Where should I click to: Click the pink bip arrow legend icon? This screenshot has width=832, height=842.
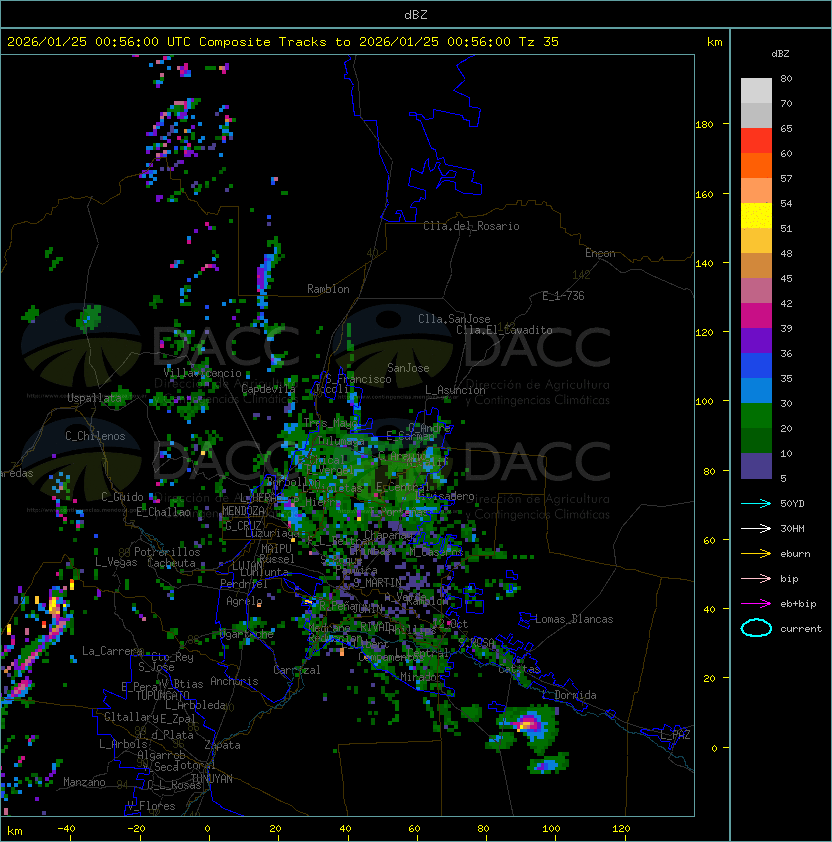point(756,578)
